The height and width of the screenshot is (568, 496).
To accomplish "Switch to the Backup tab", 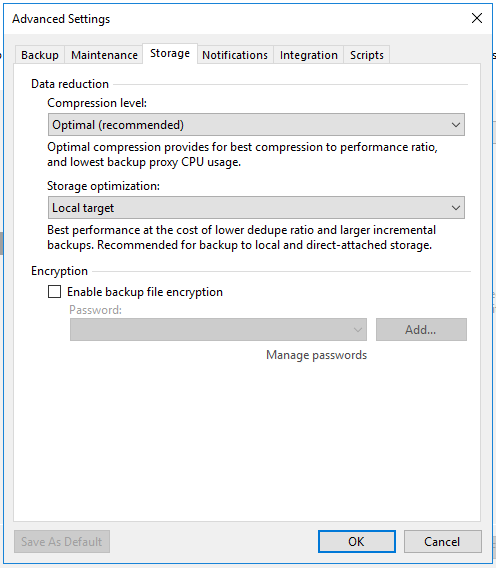I will [40, 55].
